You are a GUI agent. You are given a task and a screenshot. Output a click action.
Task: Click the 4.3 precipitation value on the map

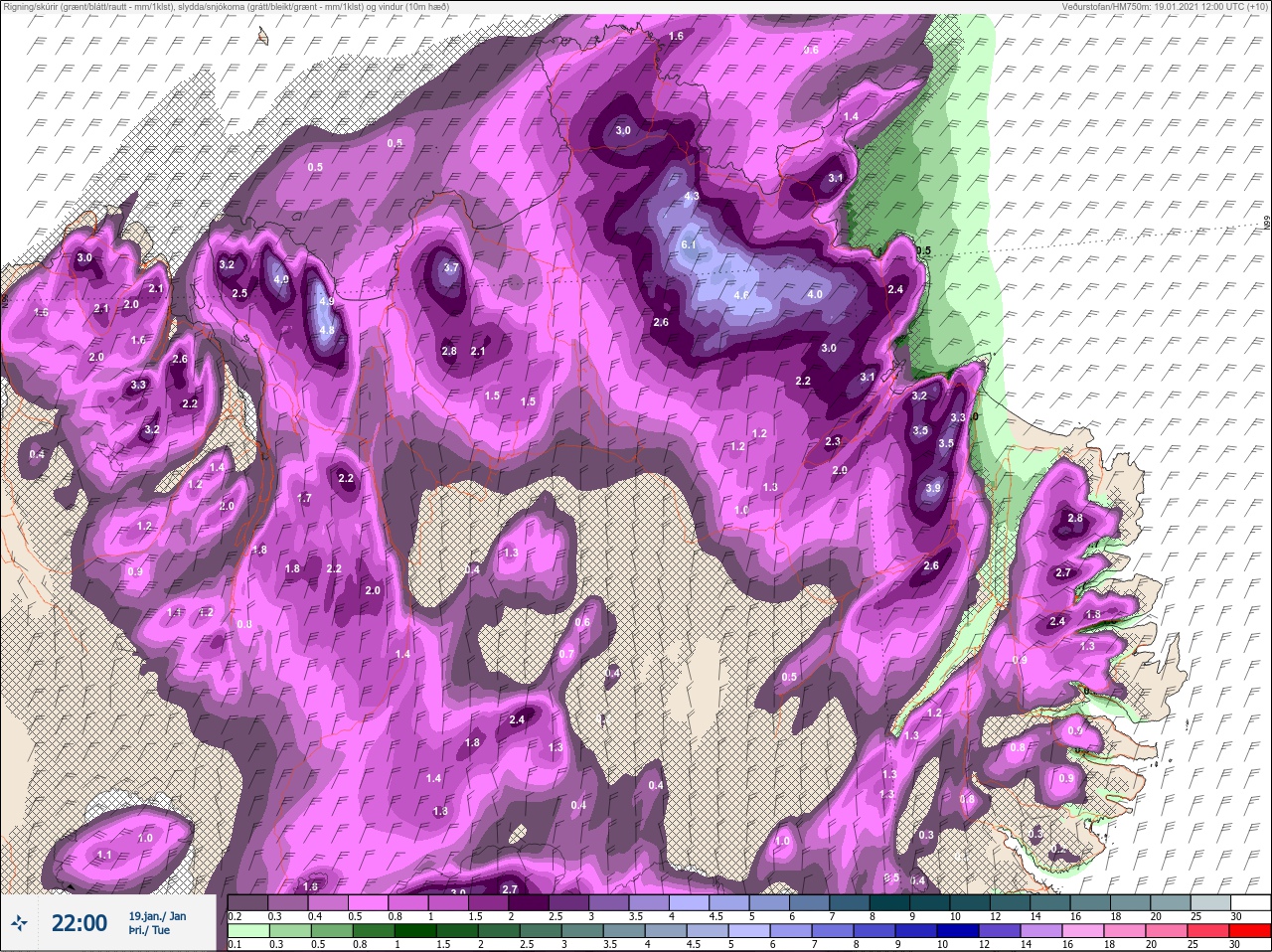pyautogui.click(x=693, y=197)
